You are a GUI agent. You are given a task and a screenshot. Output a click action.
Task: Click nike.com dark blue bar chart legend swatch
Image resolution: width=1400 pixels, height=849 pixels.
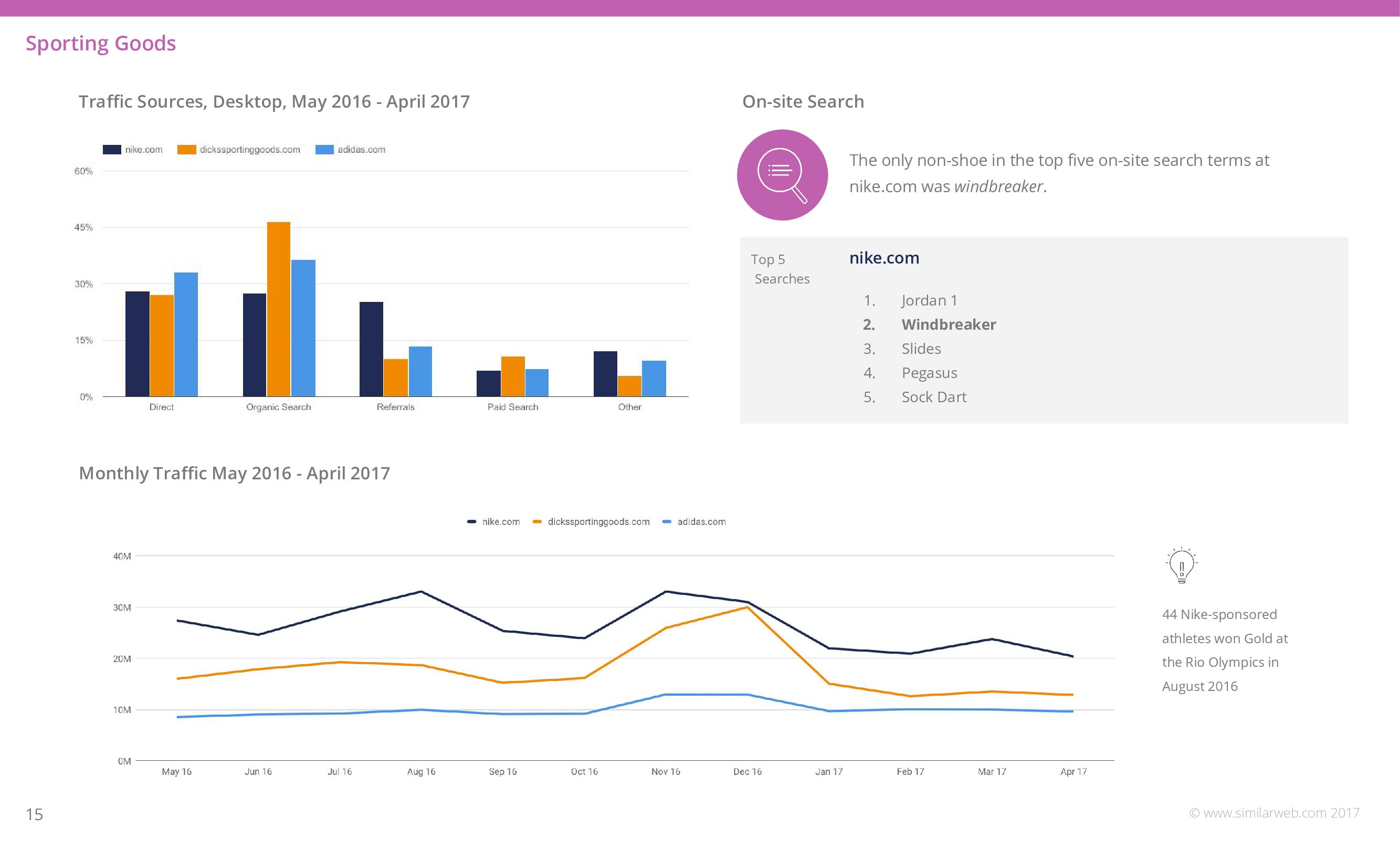click(111, 150)
